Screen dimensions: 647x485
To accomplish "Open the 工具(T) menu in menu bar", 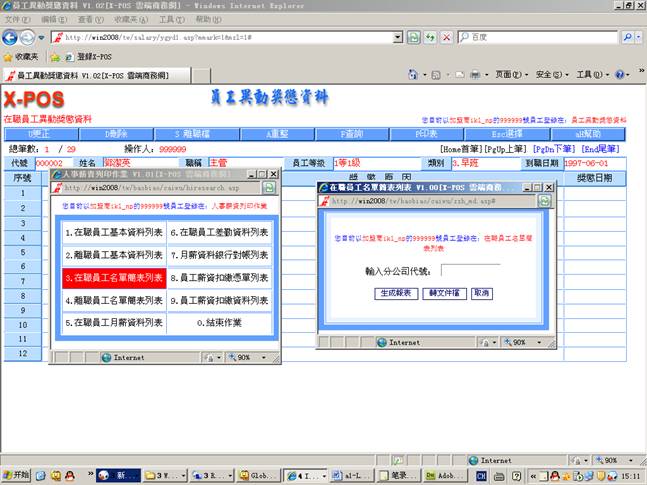I will click(172, 19).
